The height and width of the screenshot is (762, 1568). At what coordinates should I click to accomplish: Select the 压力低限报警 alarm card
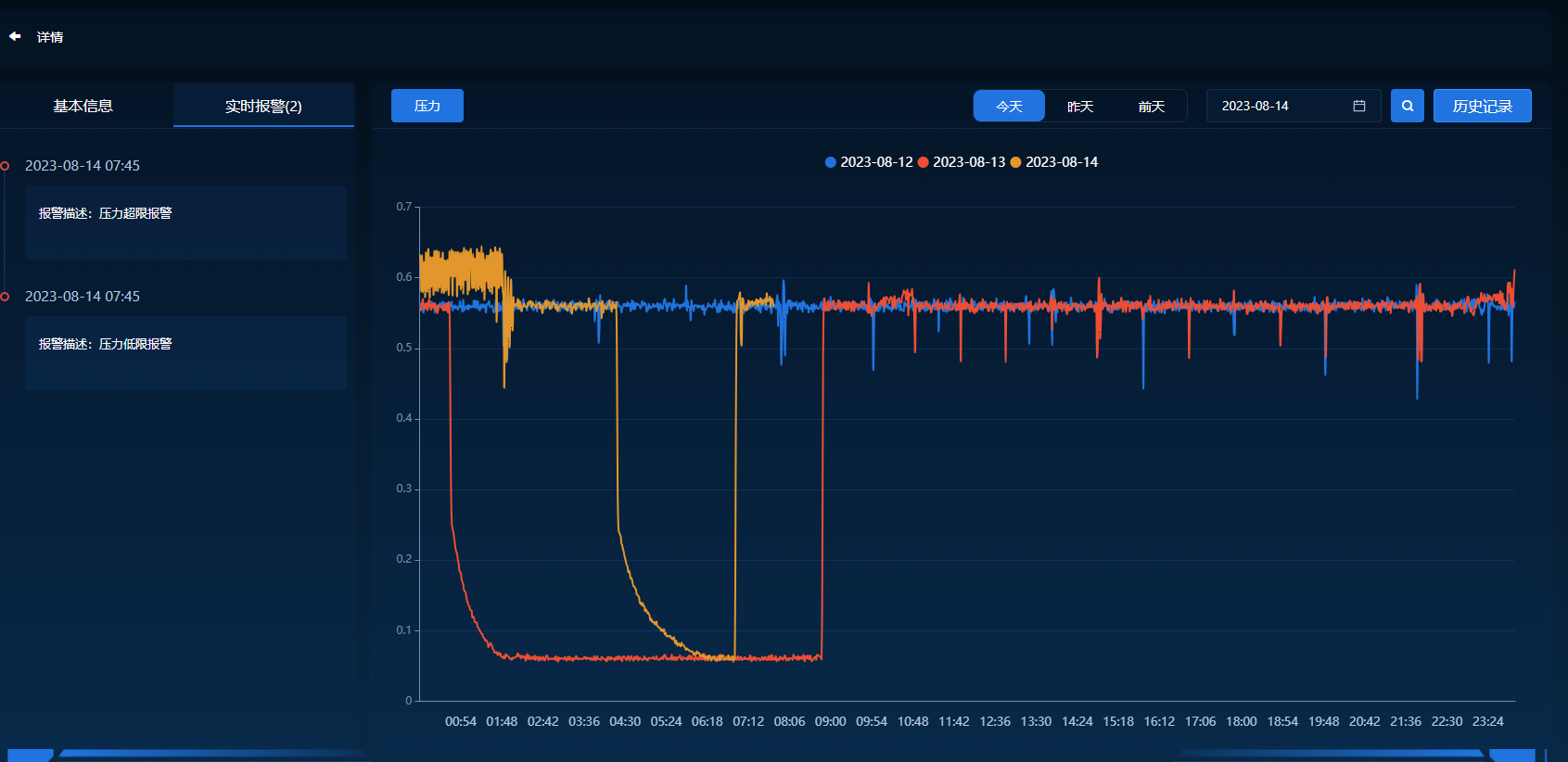185,353
